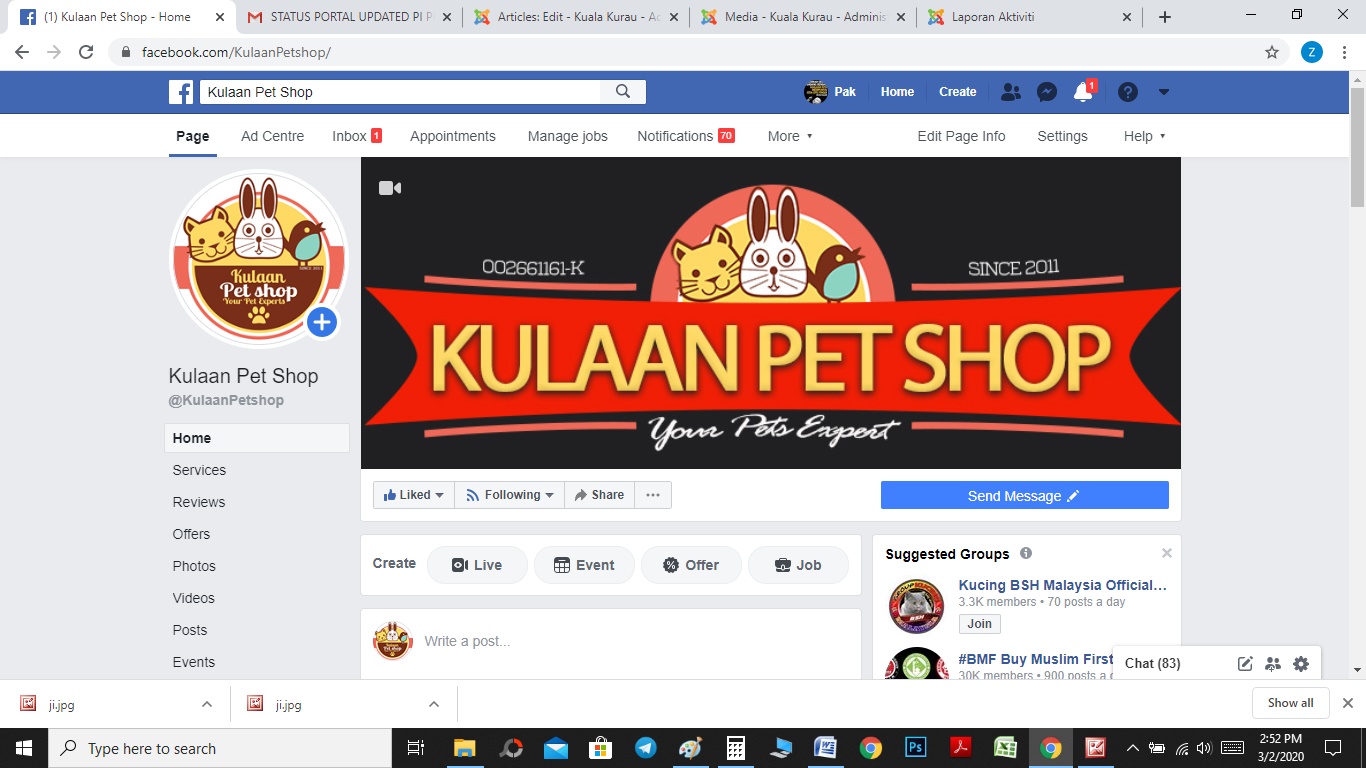The image size is (1366, 768).
Task: Open the three-dots more options button
Action: click(653, 495)
